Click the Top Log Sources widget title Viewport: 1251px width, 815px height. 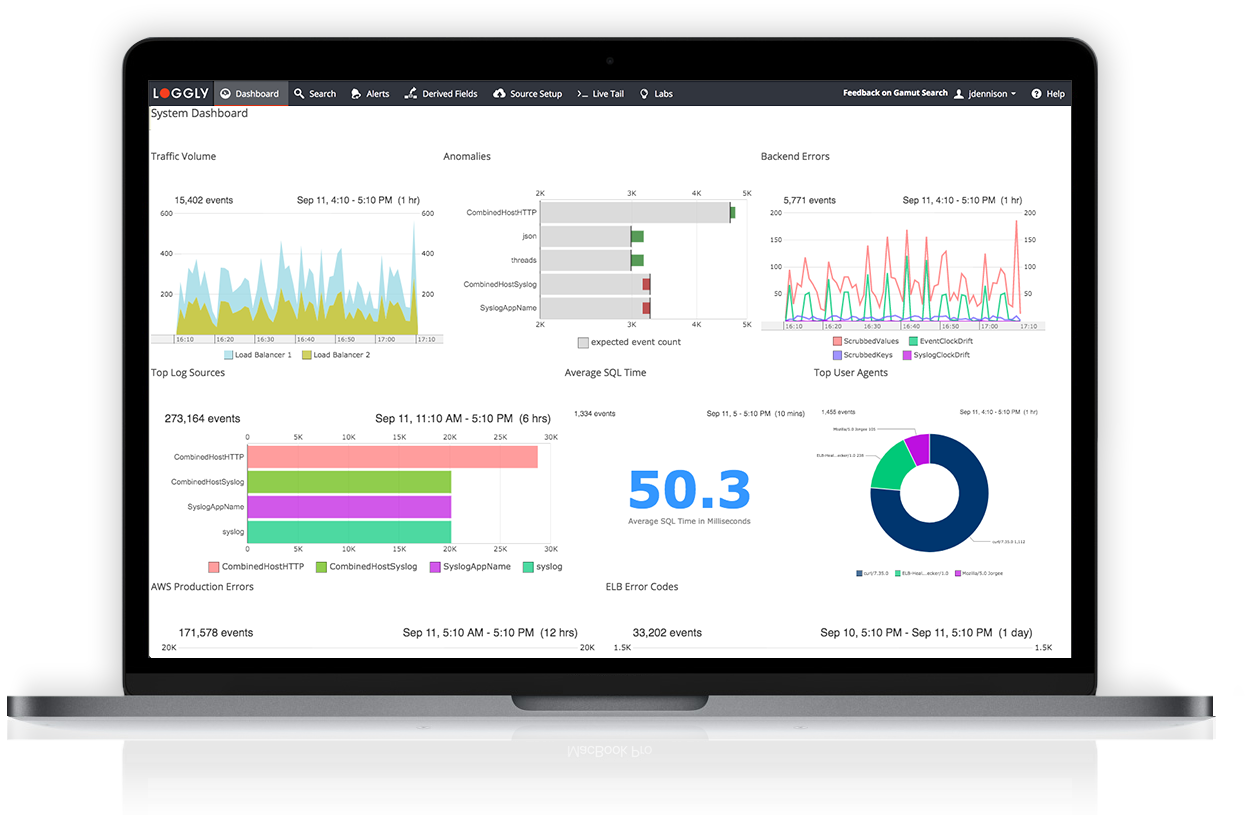pos(188,372)
